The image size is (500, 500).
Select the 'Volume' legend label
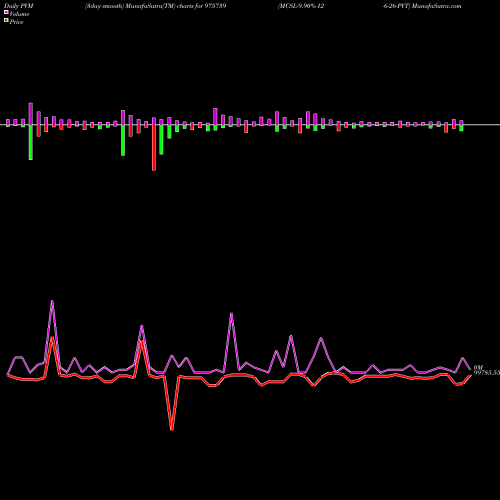click(19, 14)
